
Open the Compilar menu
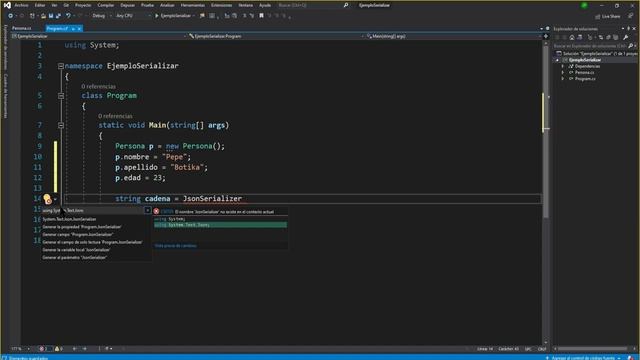[106, 5]
